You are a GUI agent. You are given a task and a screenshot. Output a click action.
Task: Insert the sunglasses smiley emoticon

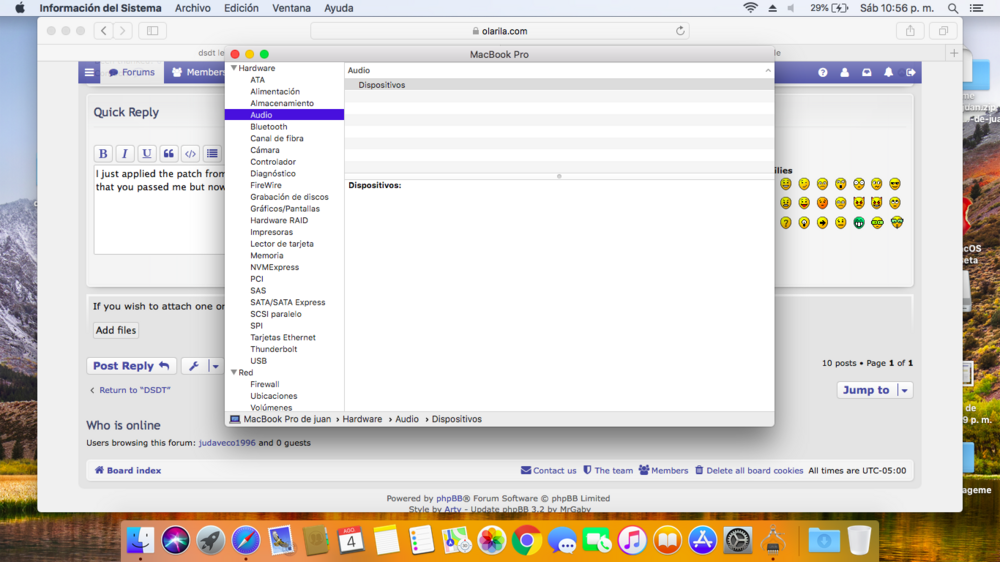tap(895, 184)
